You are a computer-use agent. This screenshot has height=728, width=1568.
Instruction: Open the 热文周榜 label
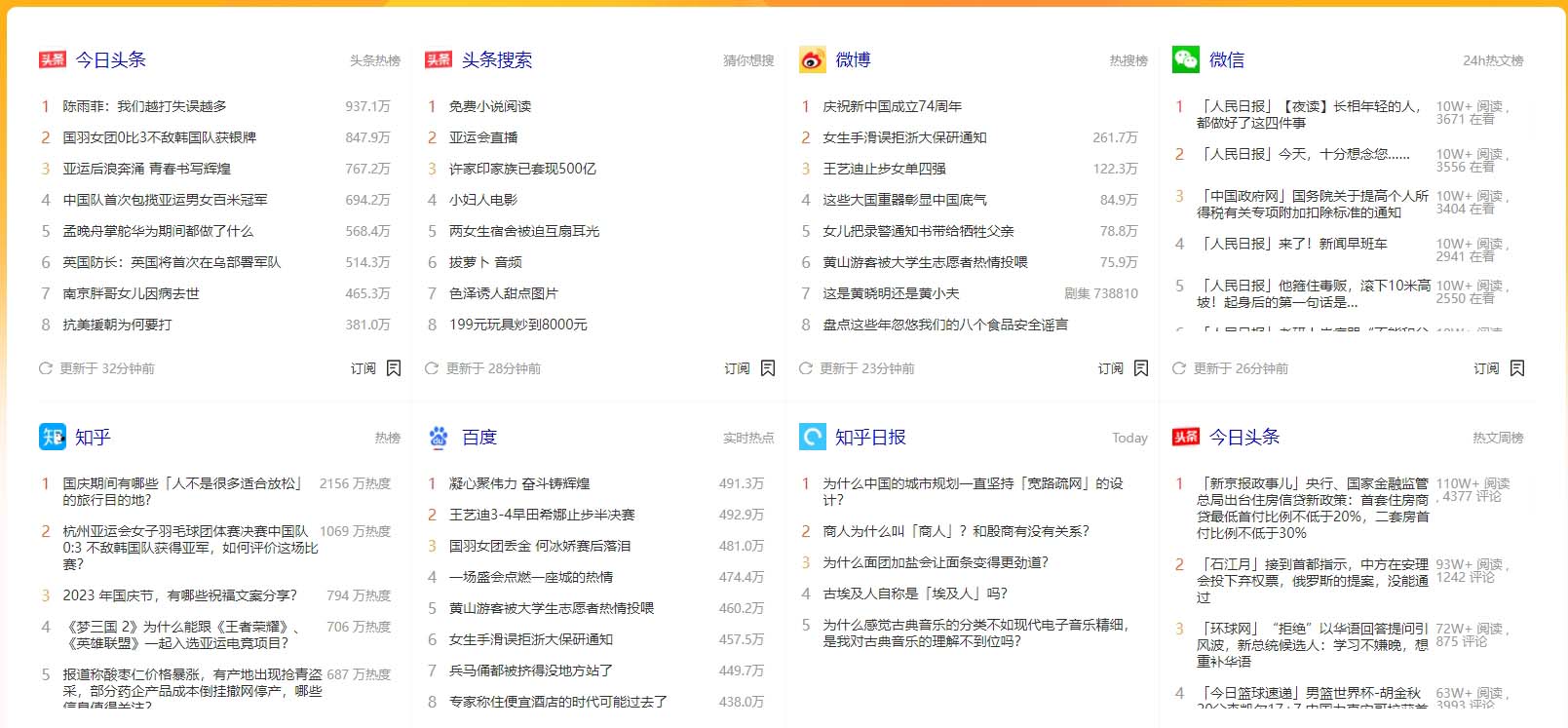[1499, 438]
